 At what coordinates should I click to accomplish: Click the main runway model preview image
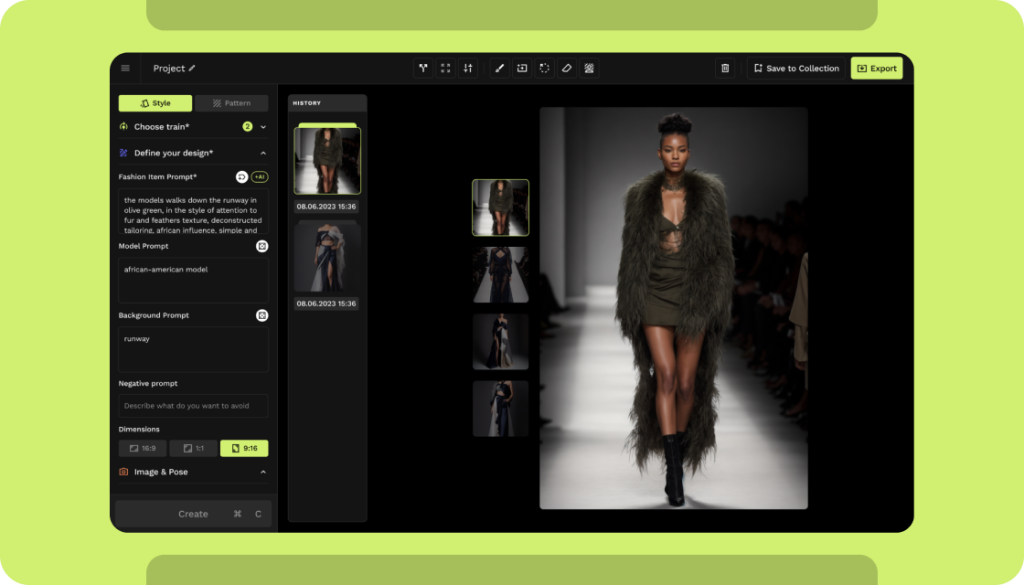tap(673, 308)
